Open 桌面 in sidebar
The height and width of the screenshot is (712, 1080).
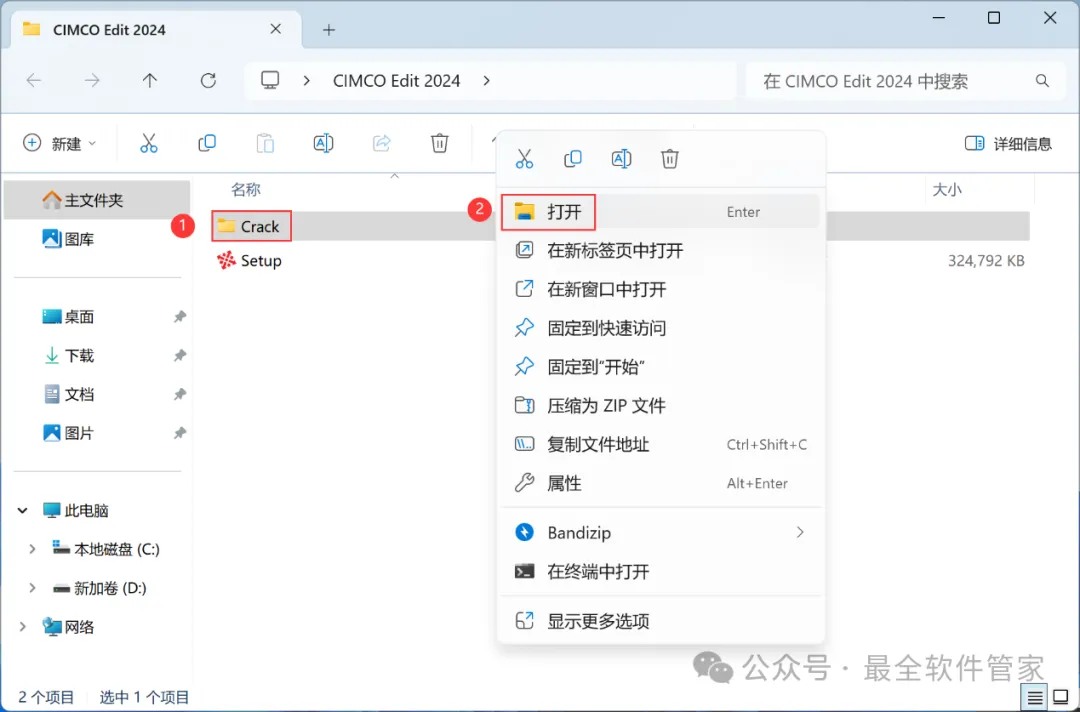(69, 317)
